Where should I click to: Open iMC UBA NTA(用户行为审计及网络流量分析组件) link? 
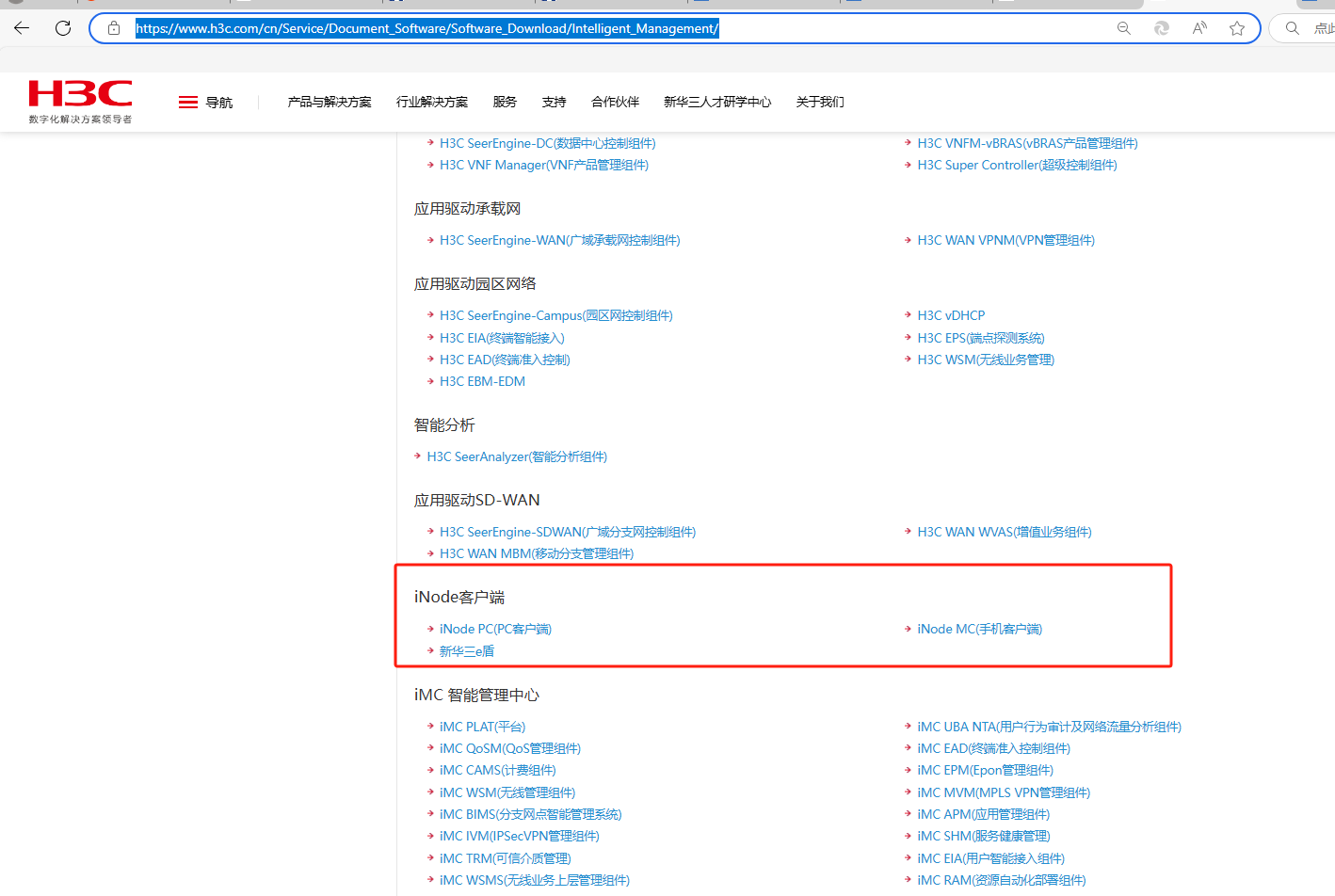[1050, 727]
